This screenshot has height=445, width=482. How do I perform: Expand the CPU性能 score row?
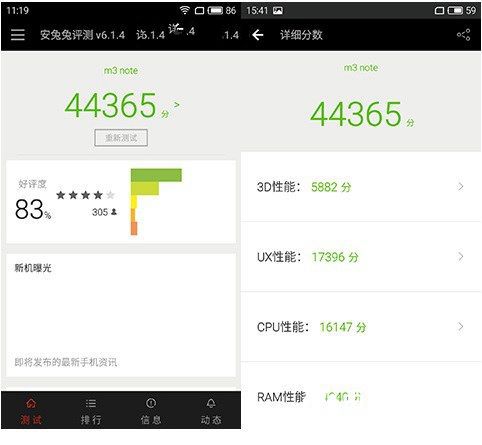361,327
